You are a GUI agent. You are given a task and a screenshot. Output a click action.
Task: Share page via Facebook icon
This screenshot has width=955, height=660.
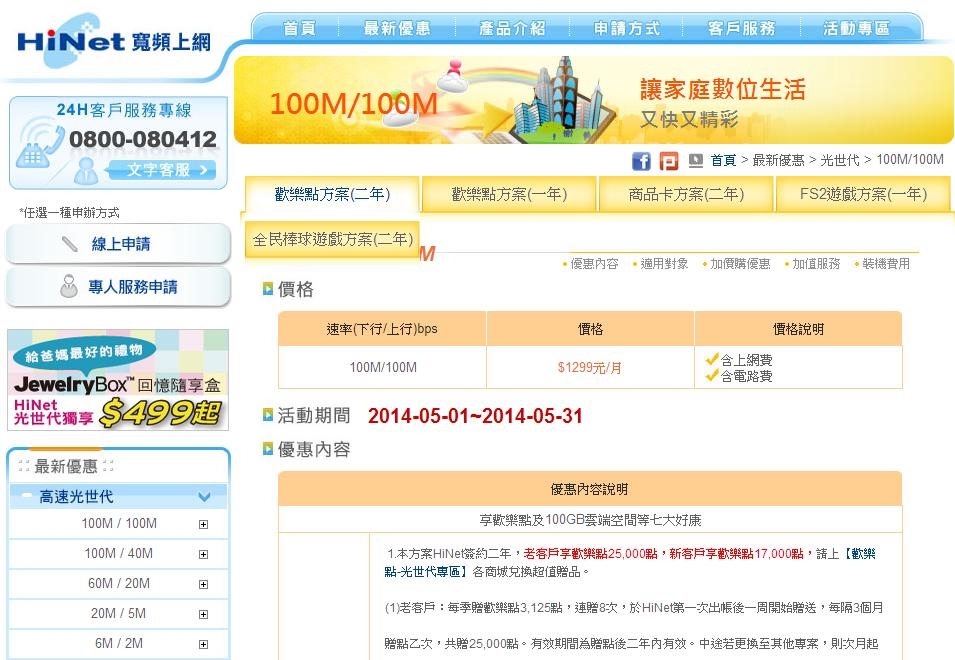coord(641,161)
